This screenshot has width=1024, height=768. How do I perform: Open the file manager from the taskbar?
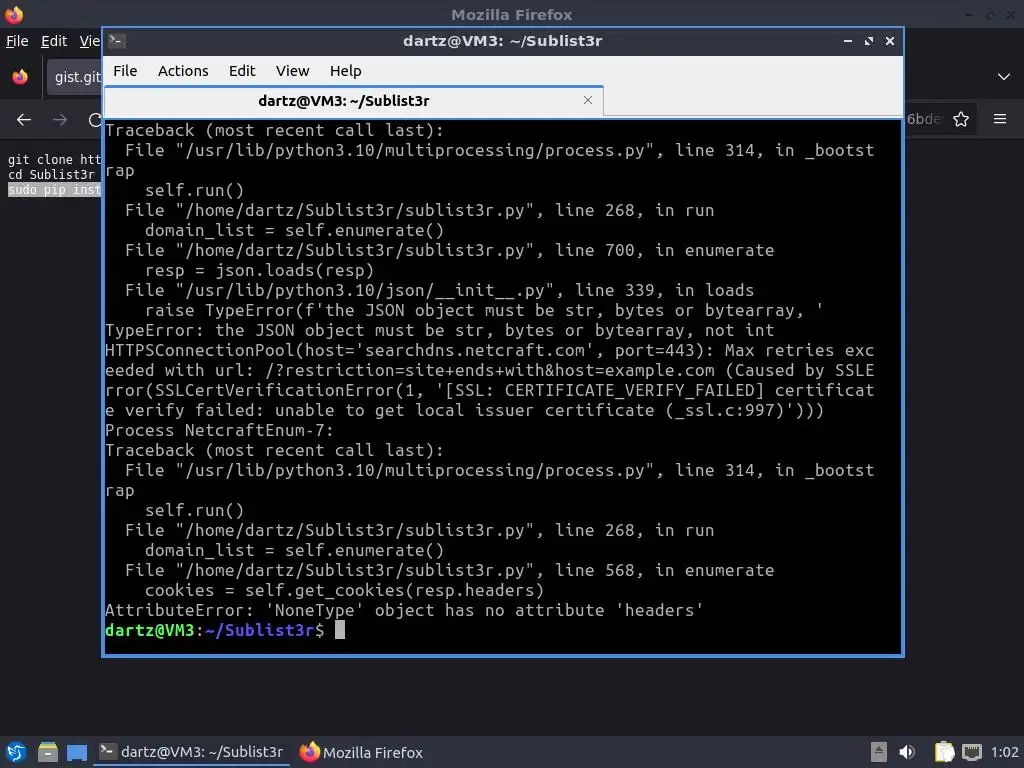48,752
